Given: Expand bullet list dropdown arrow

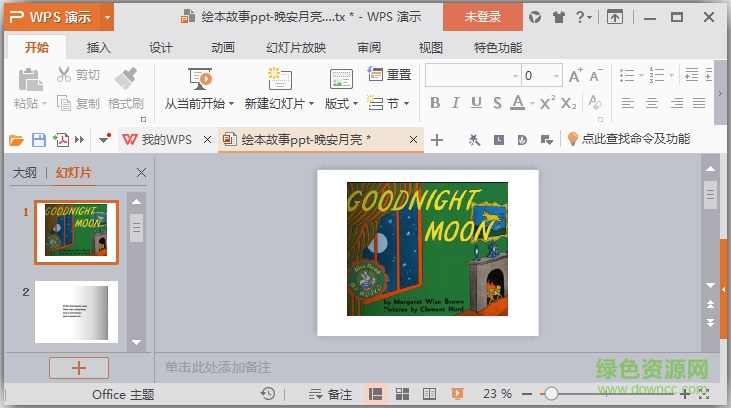Looking at the screenshot, I should tap(641, 75).
